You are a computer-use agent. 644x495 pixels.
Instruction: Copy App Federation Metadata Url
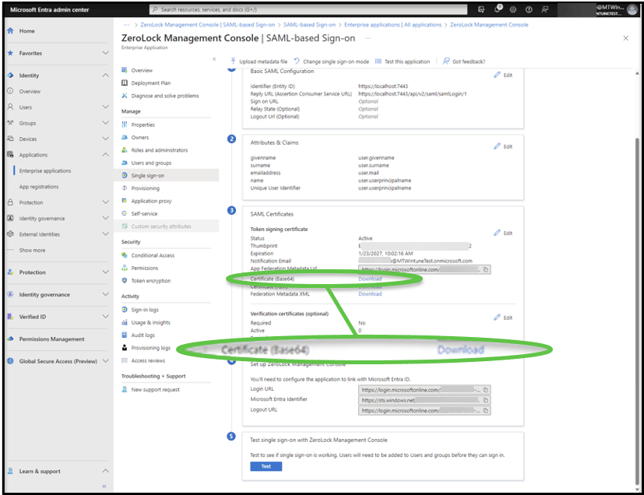coord(485,269)
